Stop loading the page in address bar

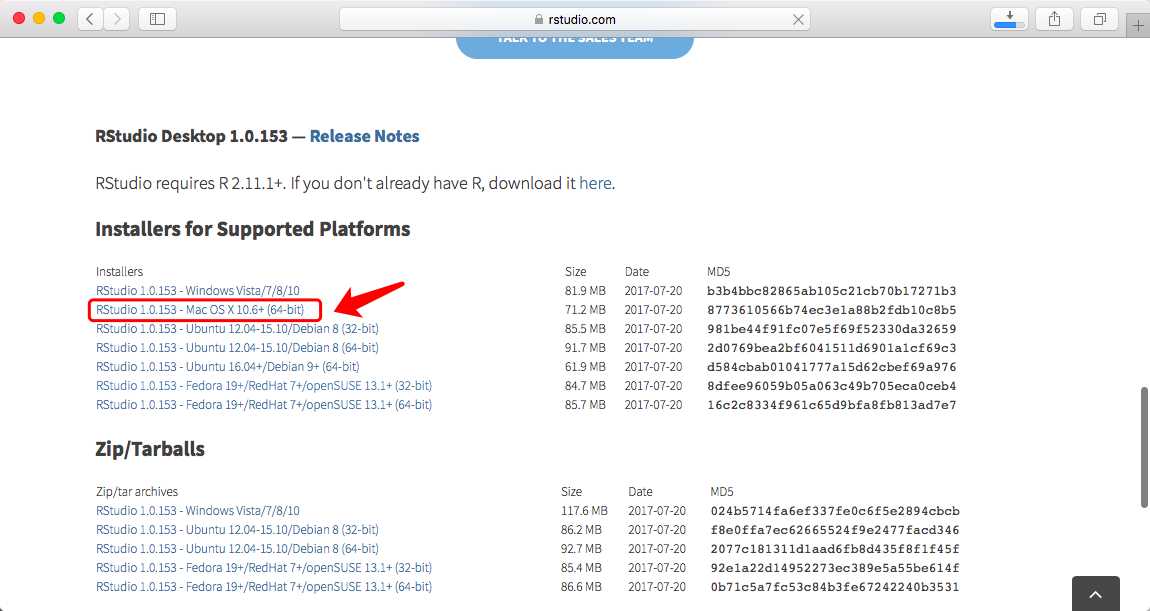(799, 20)
